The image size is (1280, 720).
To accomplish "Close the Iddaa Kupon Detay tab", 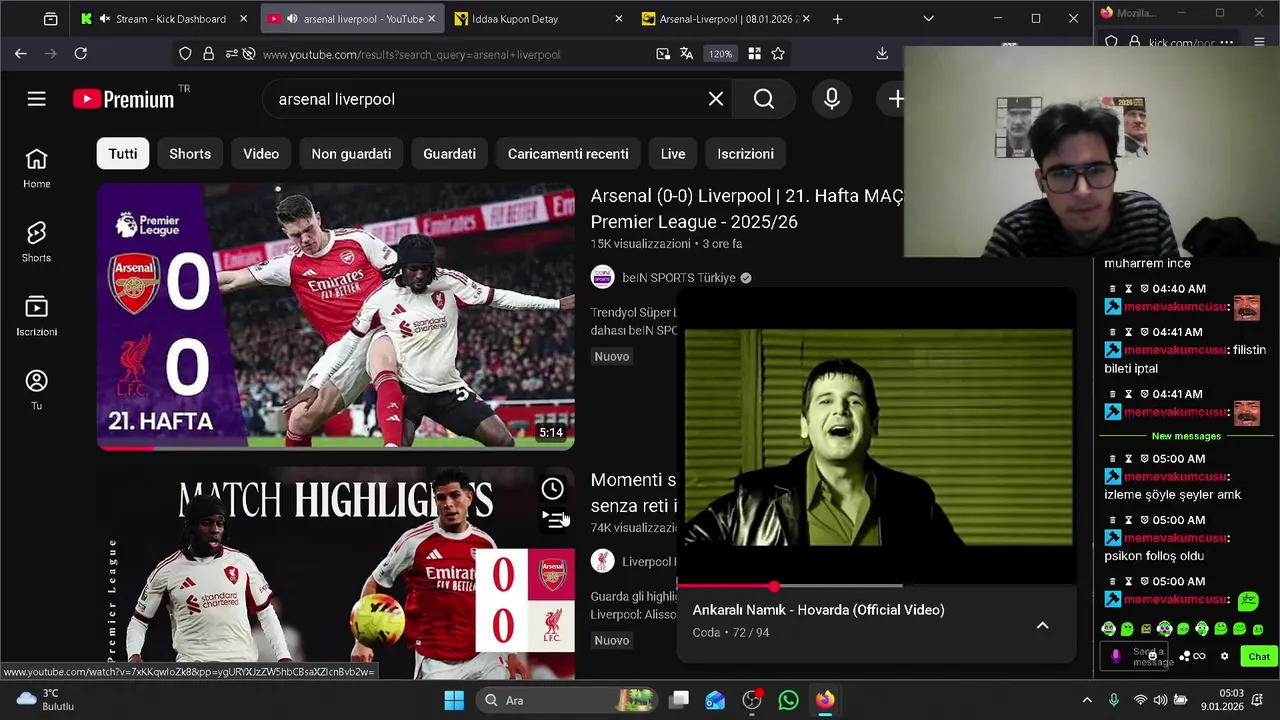I will (x=619, y=19).
